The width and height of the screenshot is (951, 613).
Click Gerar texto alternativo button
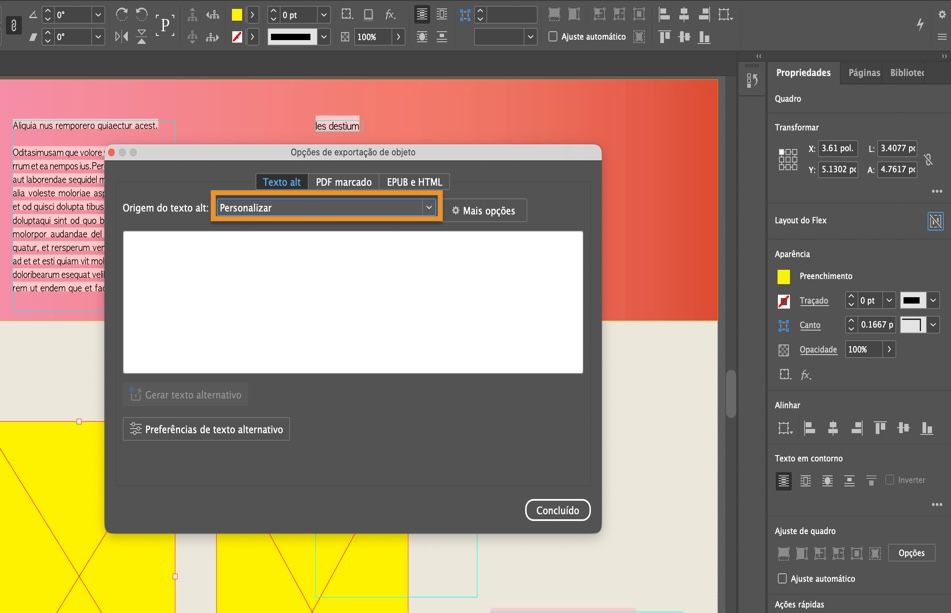[186, 395]
